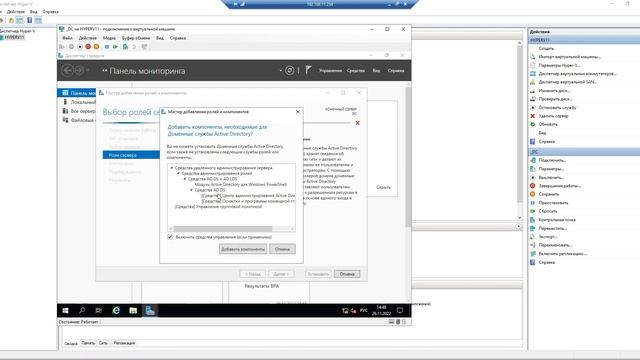Click the 'Скрыть' link
Viewport: 640px width, 360px height.
383,187
